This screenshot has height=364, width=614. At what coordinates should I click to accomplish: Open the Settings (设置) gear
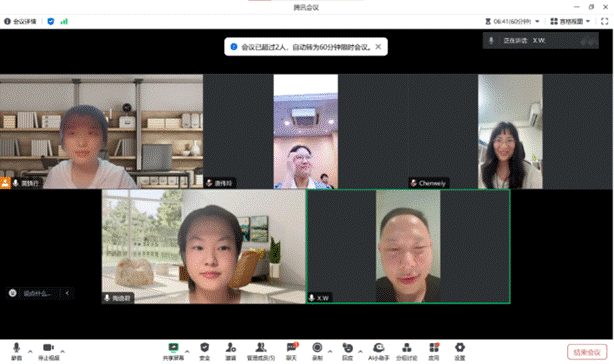pyautogui.click(x=460, y=351)
